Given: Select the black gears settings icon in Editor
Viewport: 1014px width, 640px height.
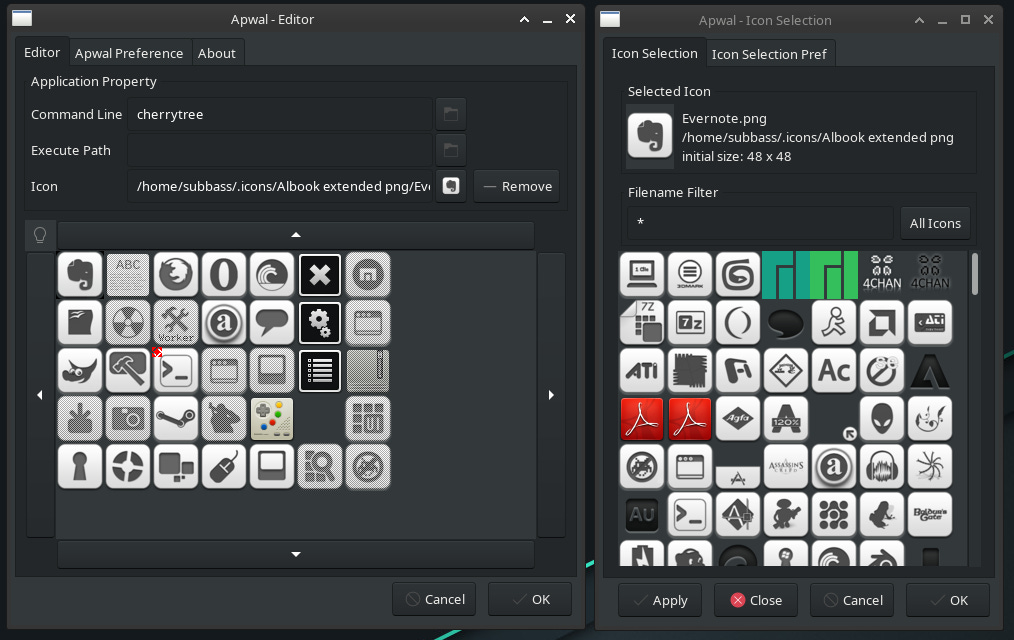Looking at the screenshot, I should click(x=320, y=323).
